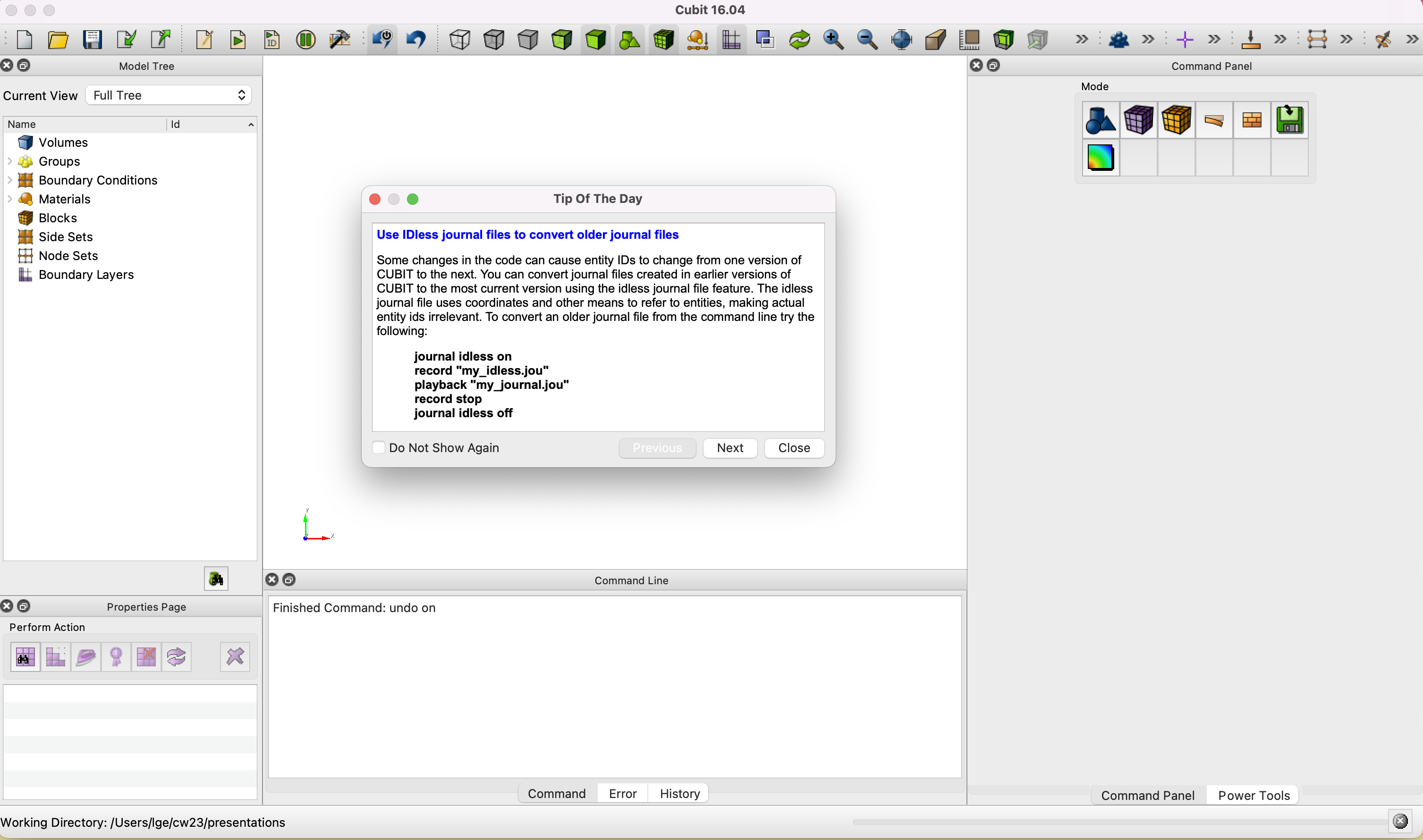The image size is (1423, 840).
Task: Click the import icon with green down arrow
Action: pyautogui.click(x=126, y=40)
